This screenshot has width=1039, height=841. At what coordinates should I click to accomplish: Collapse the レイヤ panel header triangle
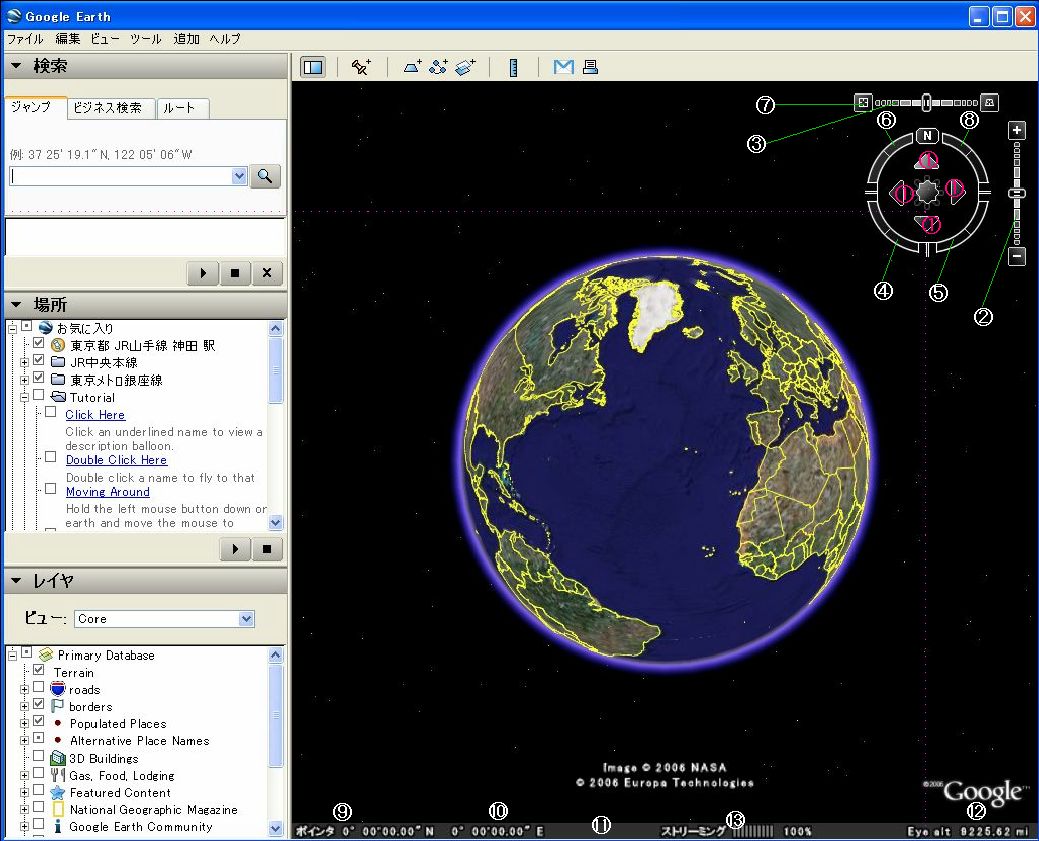(x=17, y=581)
